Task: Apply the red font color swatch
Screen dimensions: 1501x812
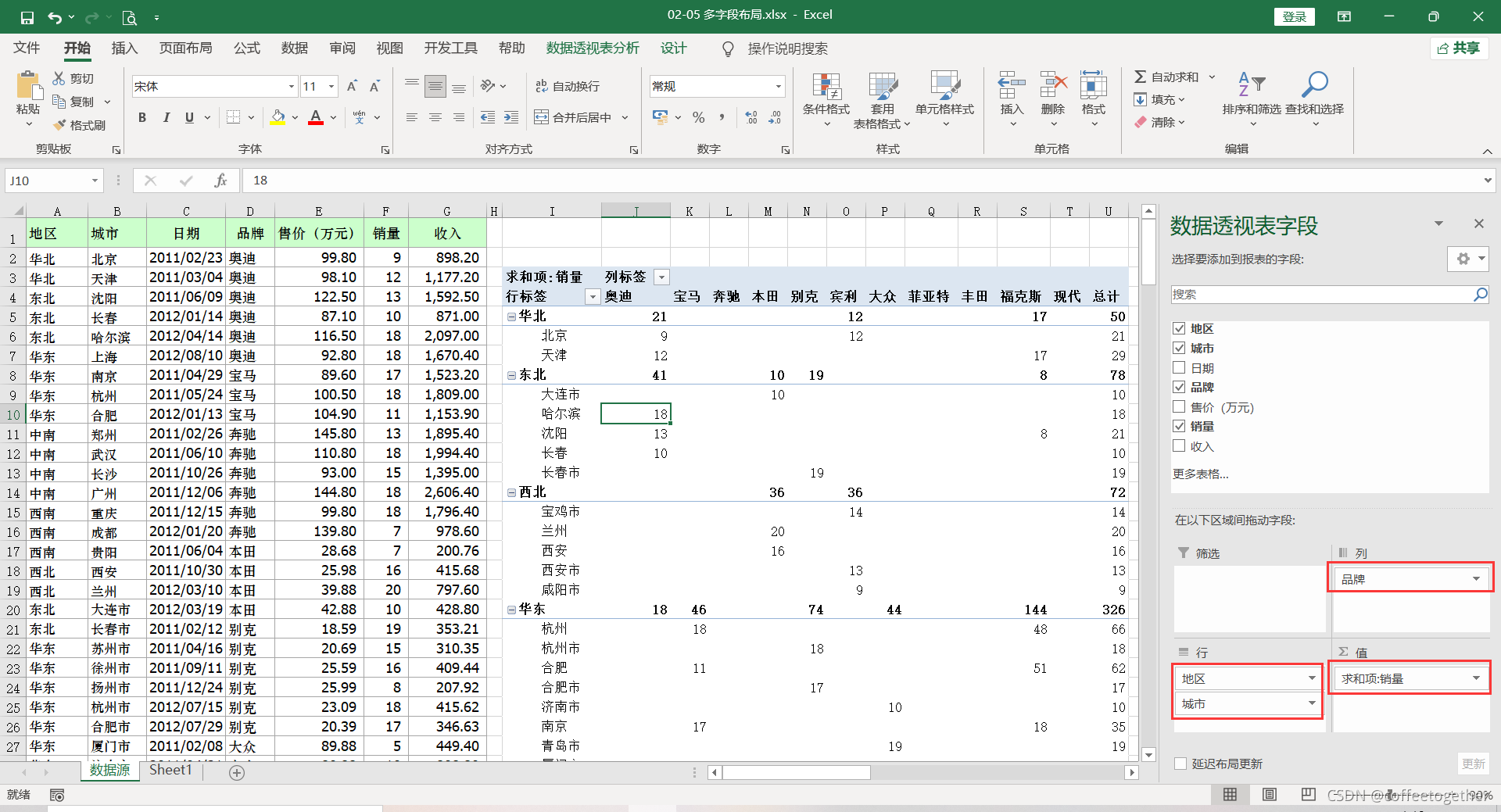Action: tap(316, 117)
